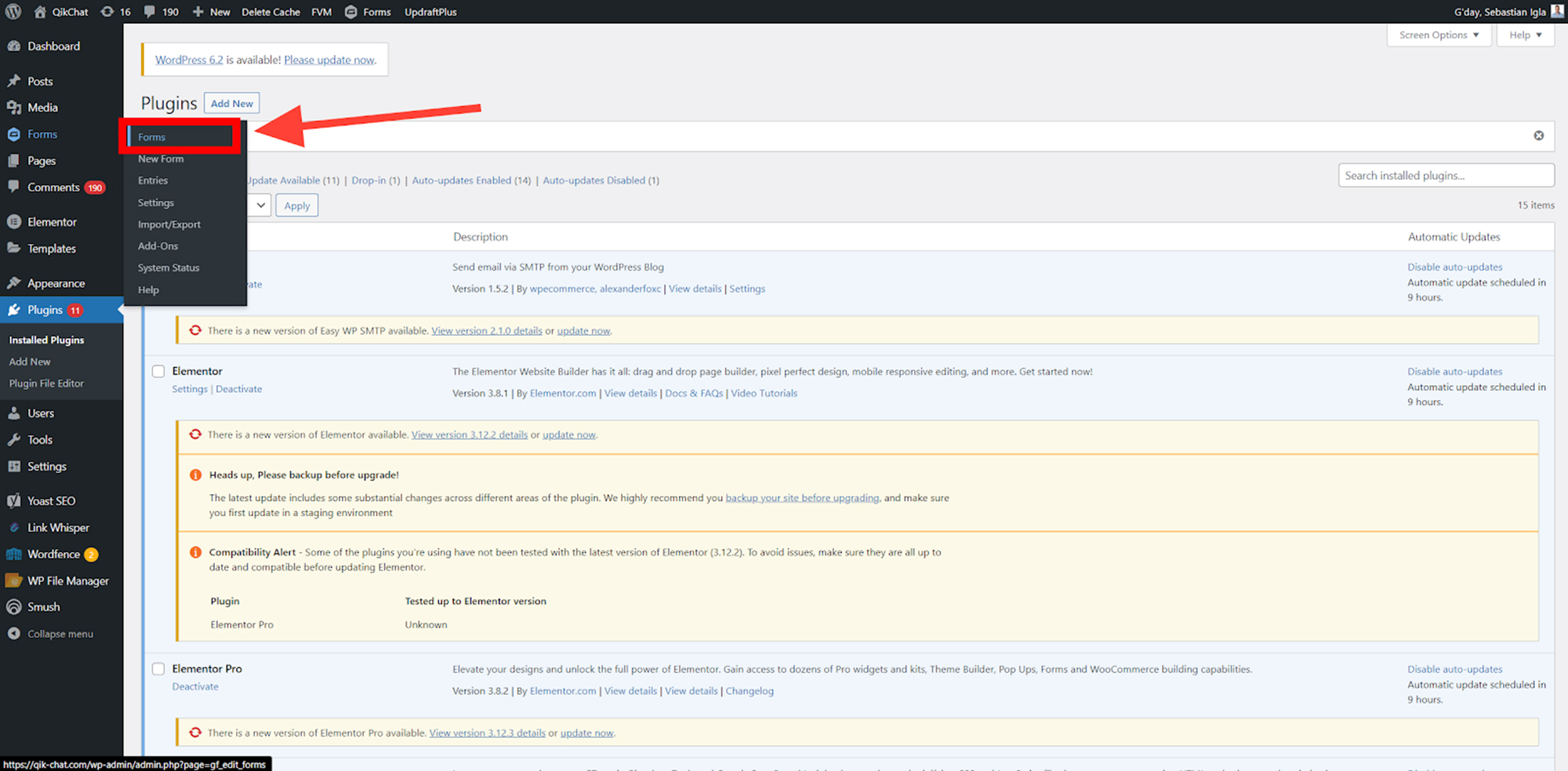
Task: Click the Smush icon in the sidebar
Action: 13,607
